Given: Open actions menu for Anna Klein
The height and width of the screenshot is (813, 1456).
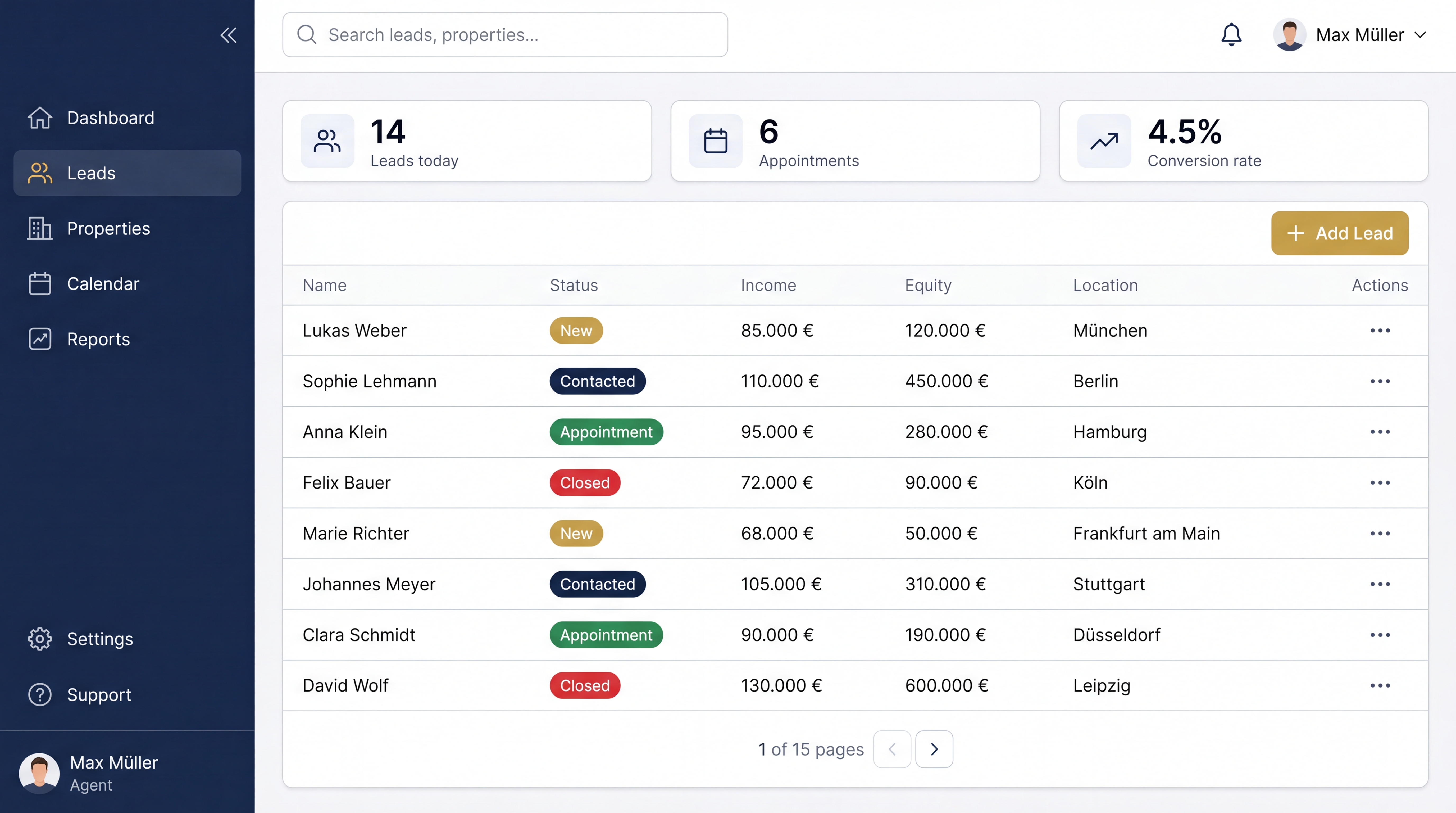Looking at the screenshot, I should 1380,432.
